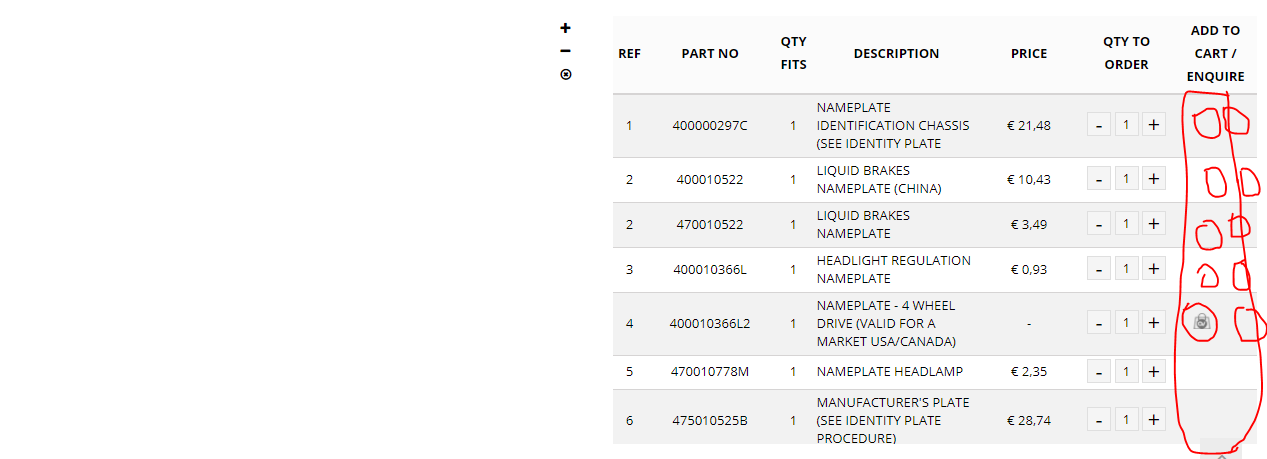Increase quantity for Nameplate Headlamp
The height and width of the screenshot is (459, 1267).
pos(1154,372)
